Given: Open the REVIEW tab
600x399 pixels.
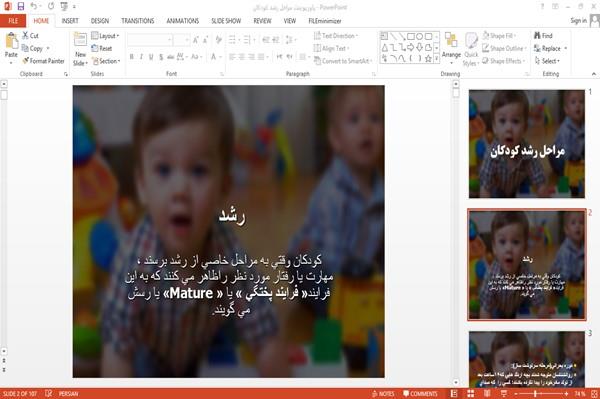Looking at the screenshot, I should 262,21.
